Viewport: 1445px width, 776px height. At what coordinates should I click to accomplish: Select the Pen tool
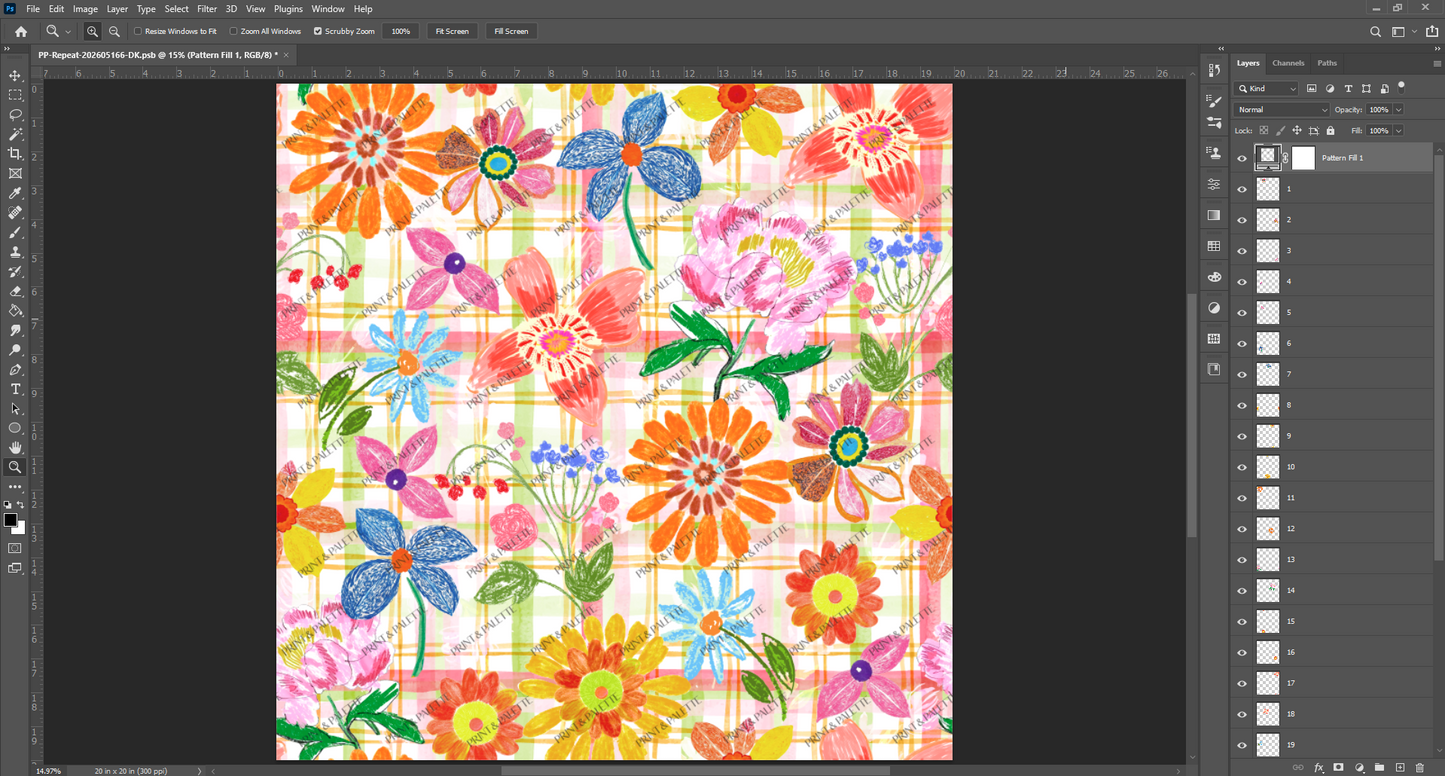(x=15, y=370)
